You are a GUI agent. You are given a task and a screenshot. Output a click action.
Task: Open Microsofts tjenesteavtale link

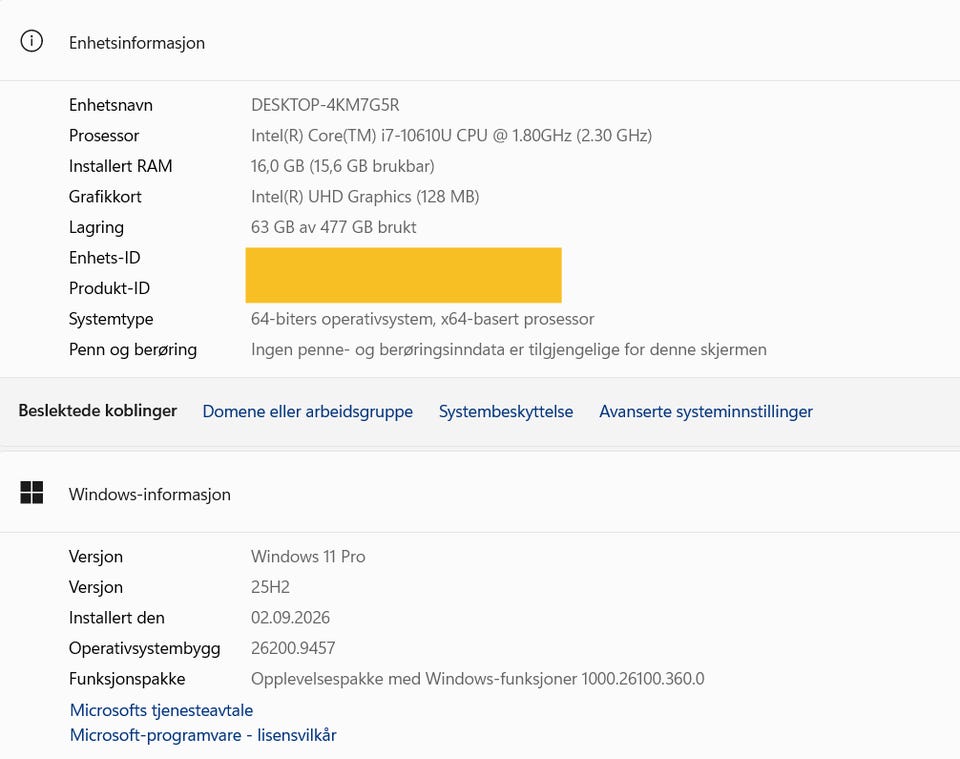click(x=162, y=710)
